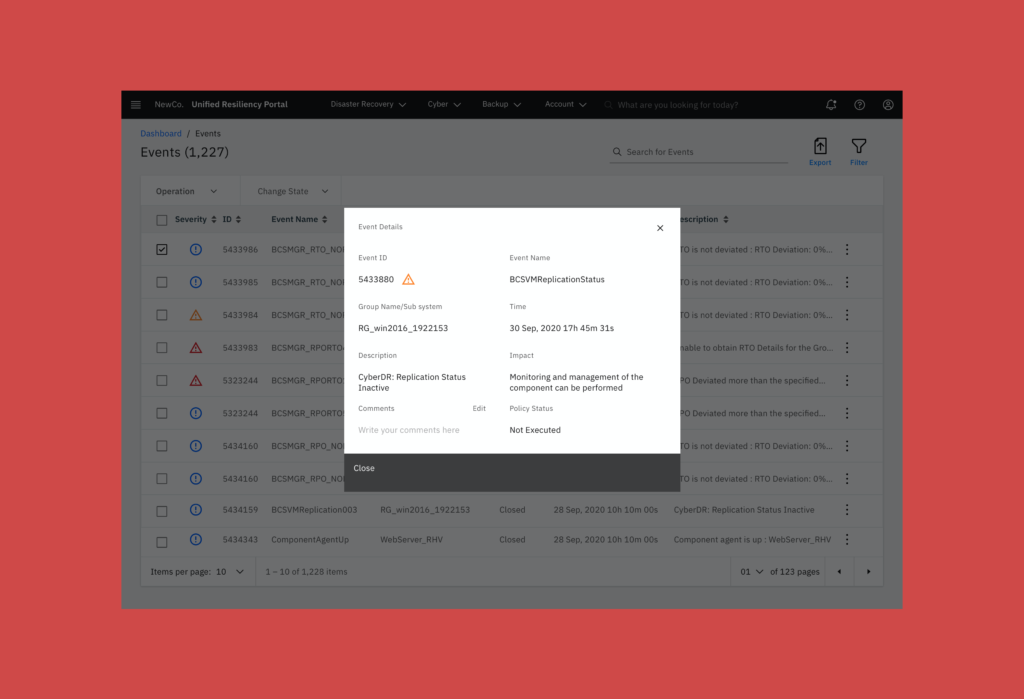Close the Event Details dialog with X
Image resolution: width=1024 pixels, height=699 pixels.
tap(660, 228)
